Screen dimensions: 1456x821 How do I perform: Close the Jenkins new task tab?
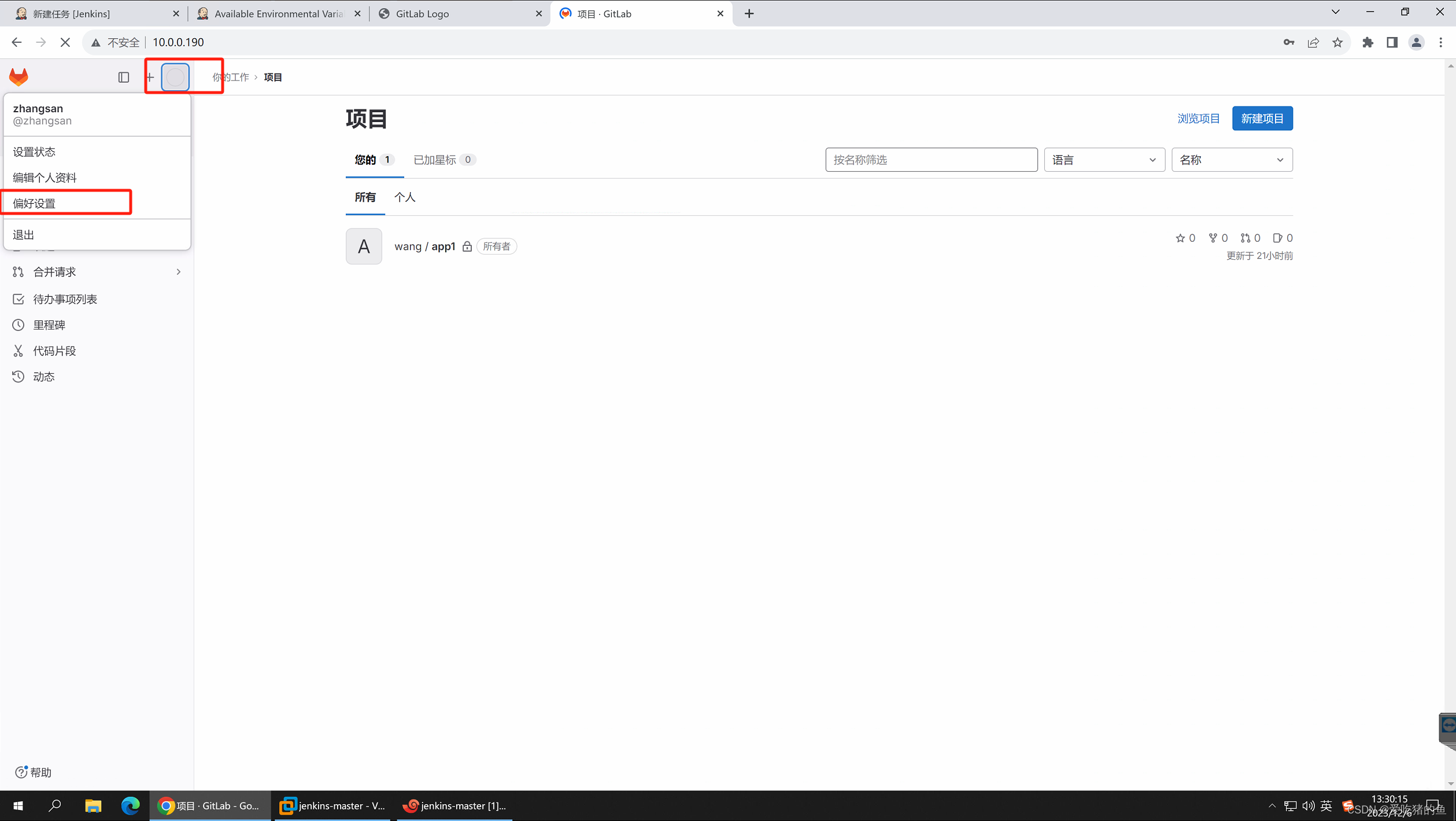coord(176,13)
